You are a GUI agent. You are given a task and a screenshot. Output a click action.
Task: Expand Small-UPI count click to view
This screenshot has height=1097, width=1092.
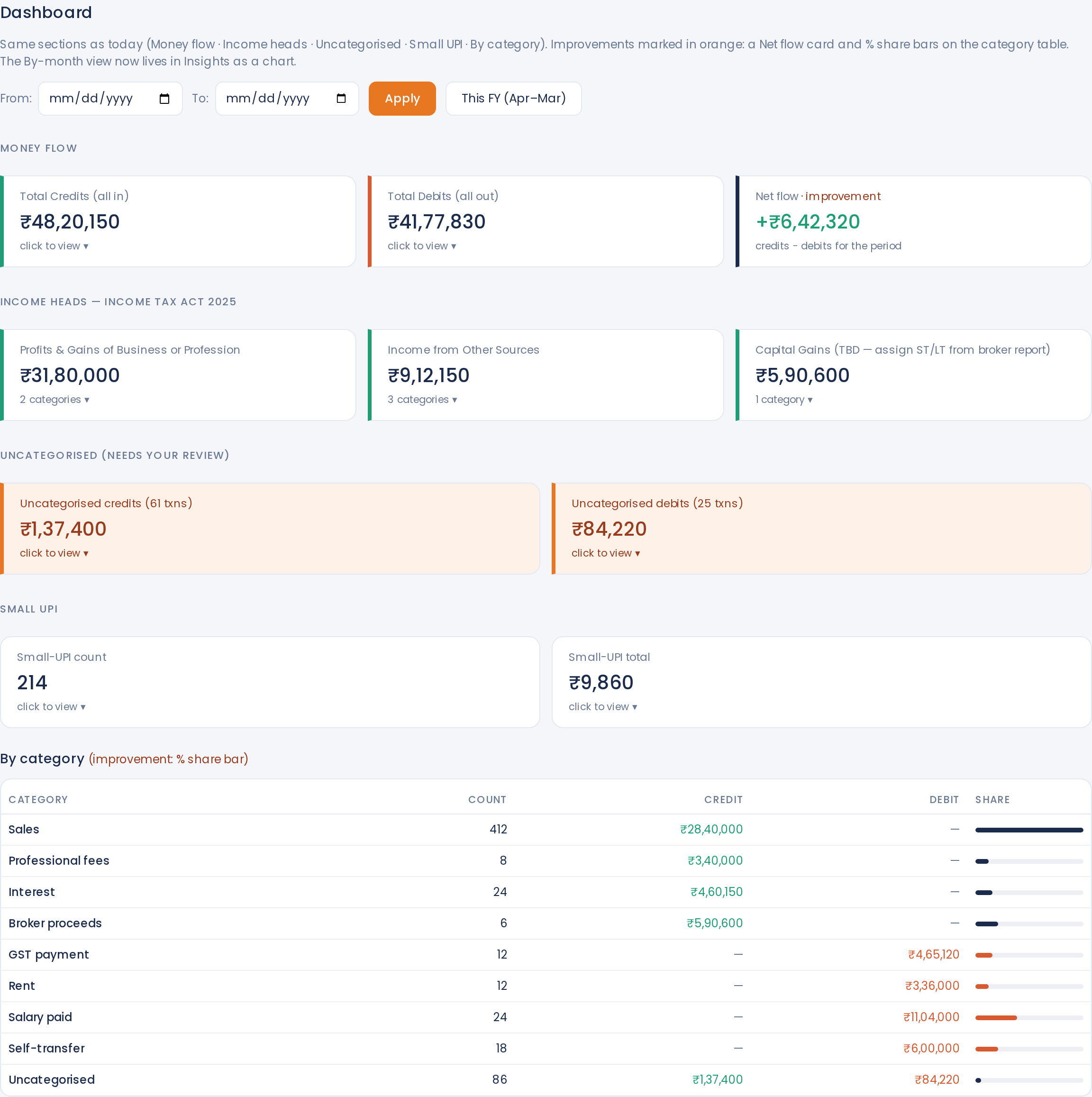tap(52, 707)
